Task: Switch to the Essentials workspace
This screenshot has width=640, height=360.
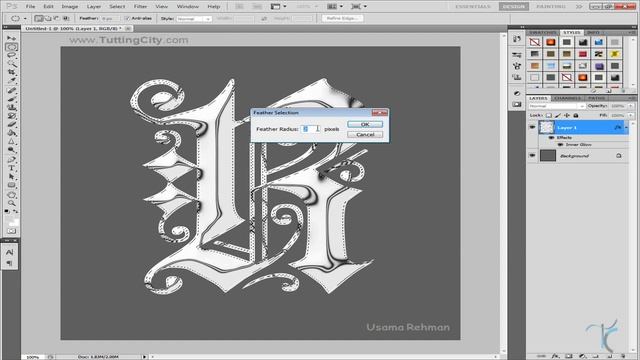Action: 473,7
